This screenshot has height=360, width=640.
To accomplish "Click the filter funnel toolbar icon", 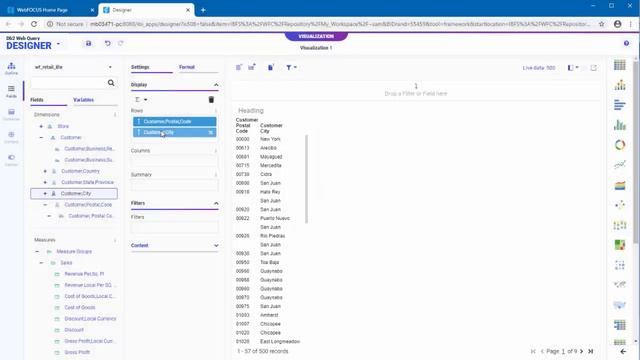I will point(289,67).
